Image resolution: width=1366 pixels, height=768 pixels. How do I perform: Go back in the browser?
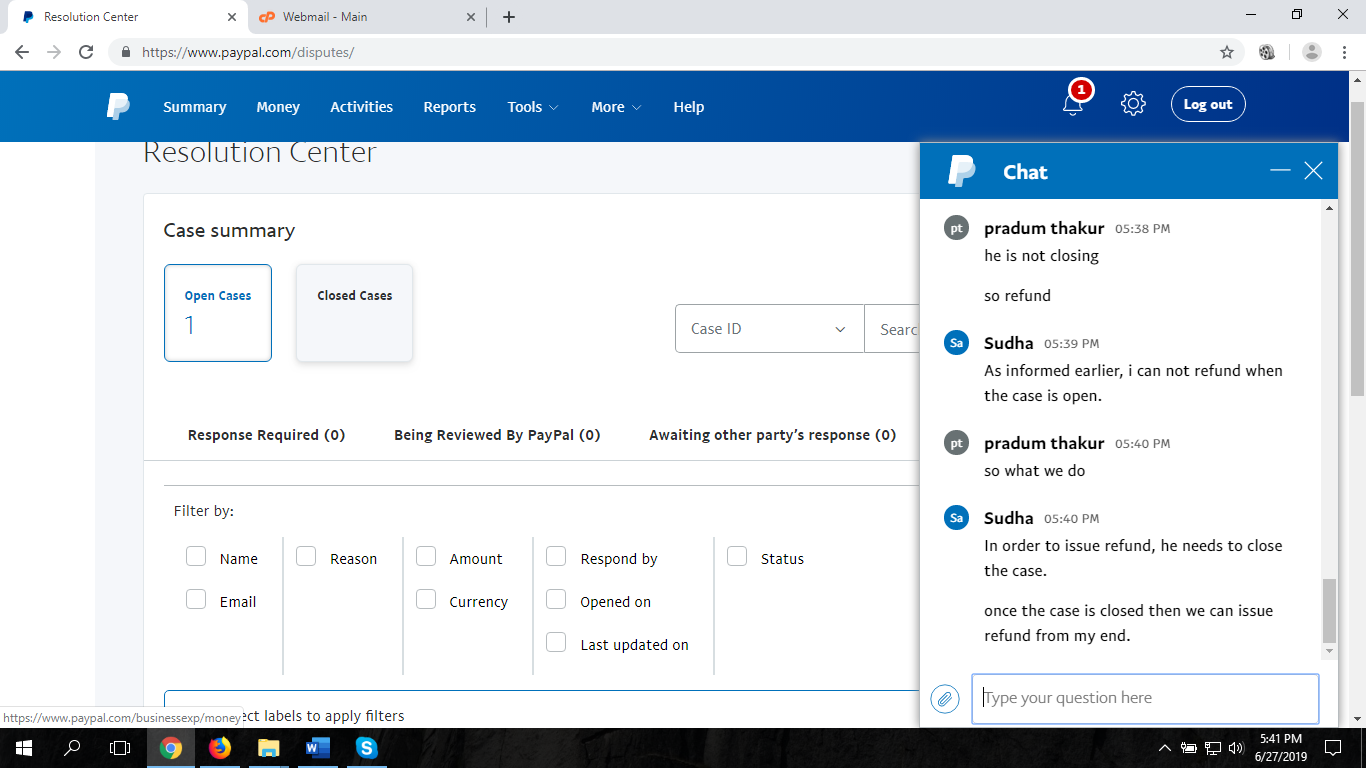(x=22, y=52)
